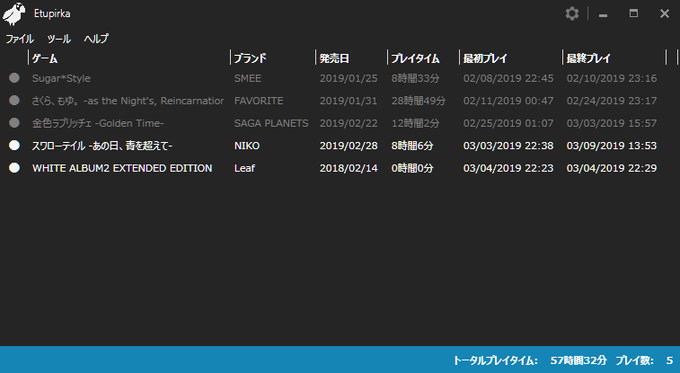Close the Etupirka window

[664, 13]
